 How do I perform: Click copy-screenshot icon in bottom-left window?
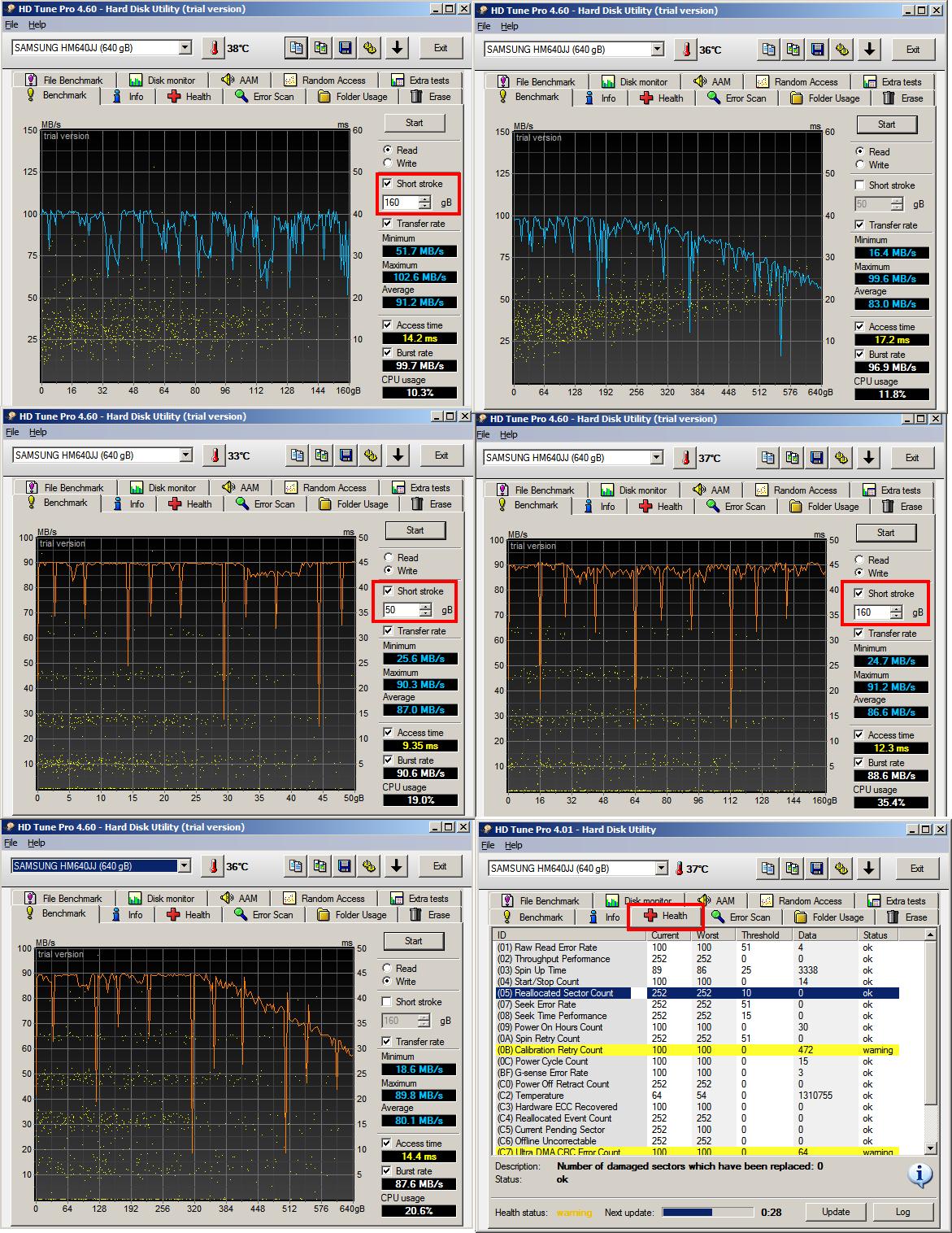click(320, 866)
